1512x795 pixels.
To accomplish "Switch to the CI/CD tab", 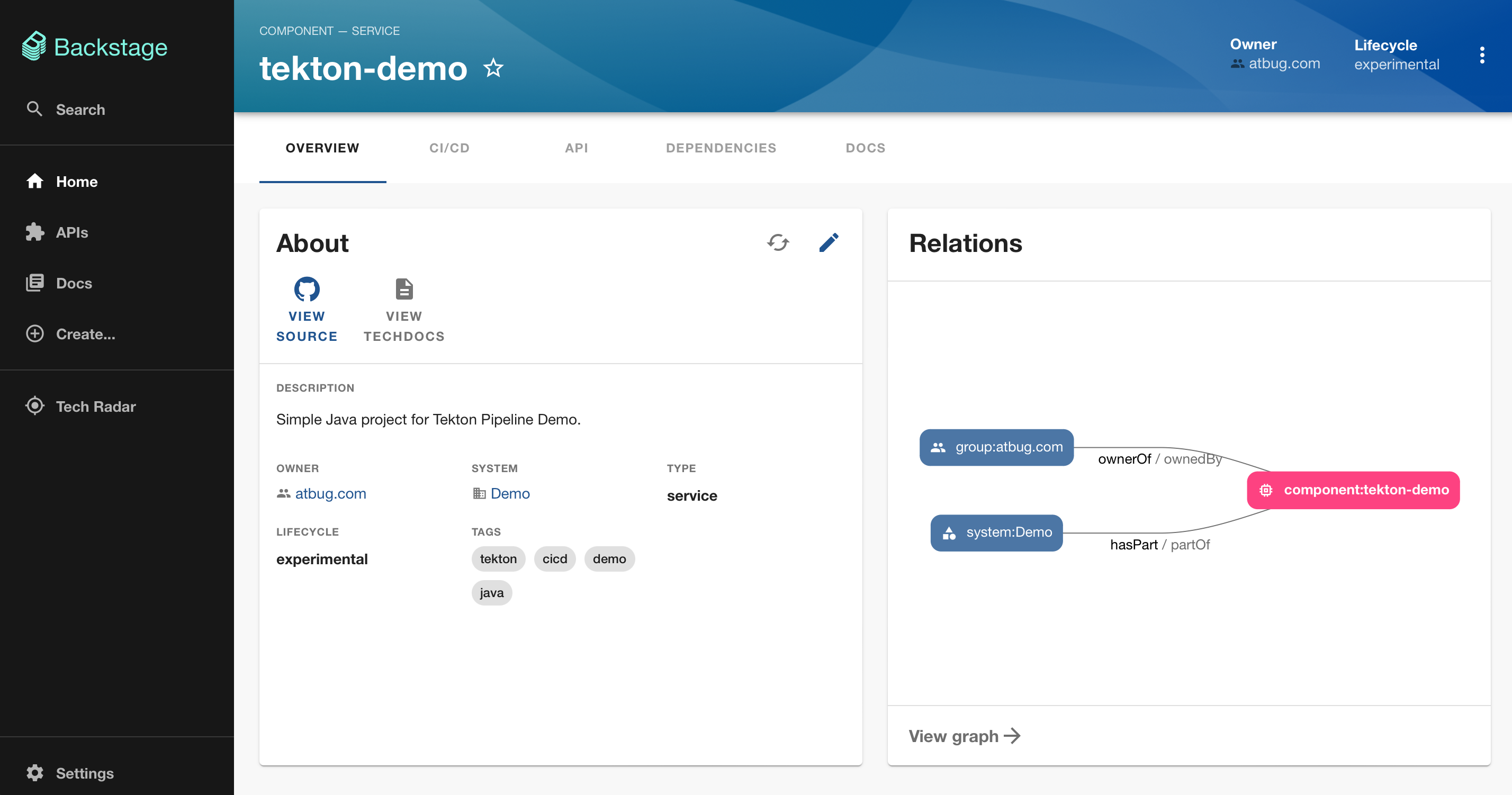I will tap(449, 148).
